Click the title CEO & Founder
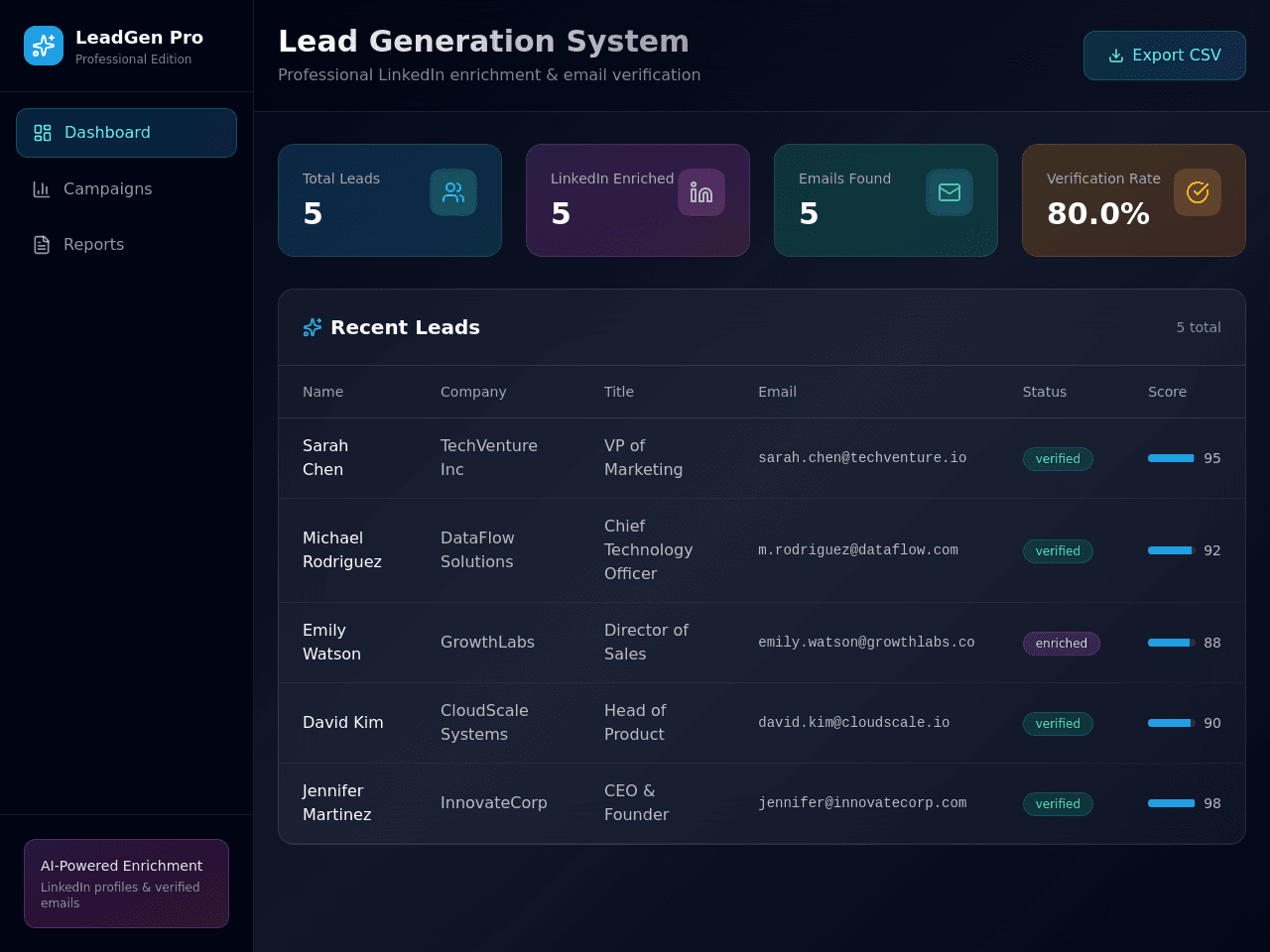Viewport: 1270px width, 952px height. point(636,803)
